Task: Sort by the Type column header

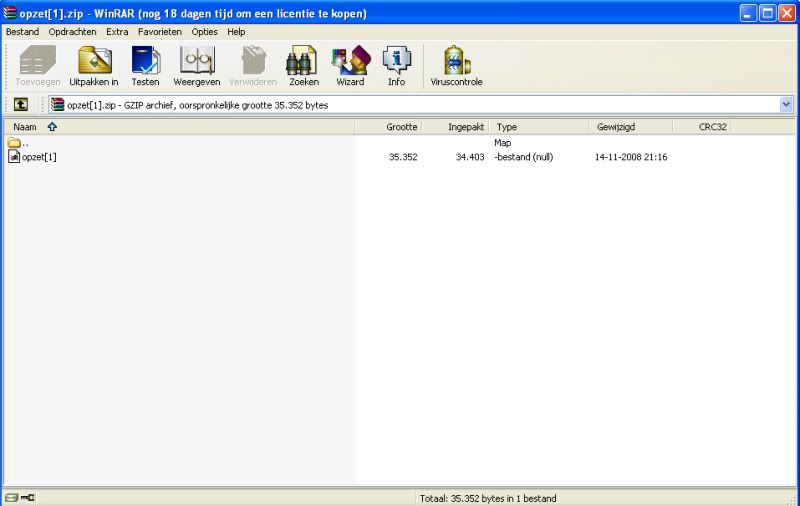Action: click(539, 127)
